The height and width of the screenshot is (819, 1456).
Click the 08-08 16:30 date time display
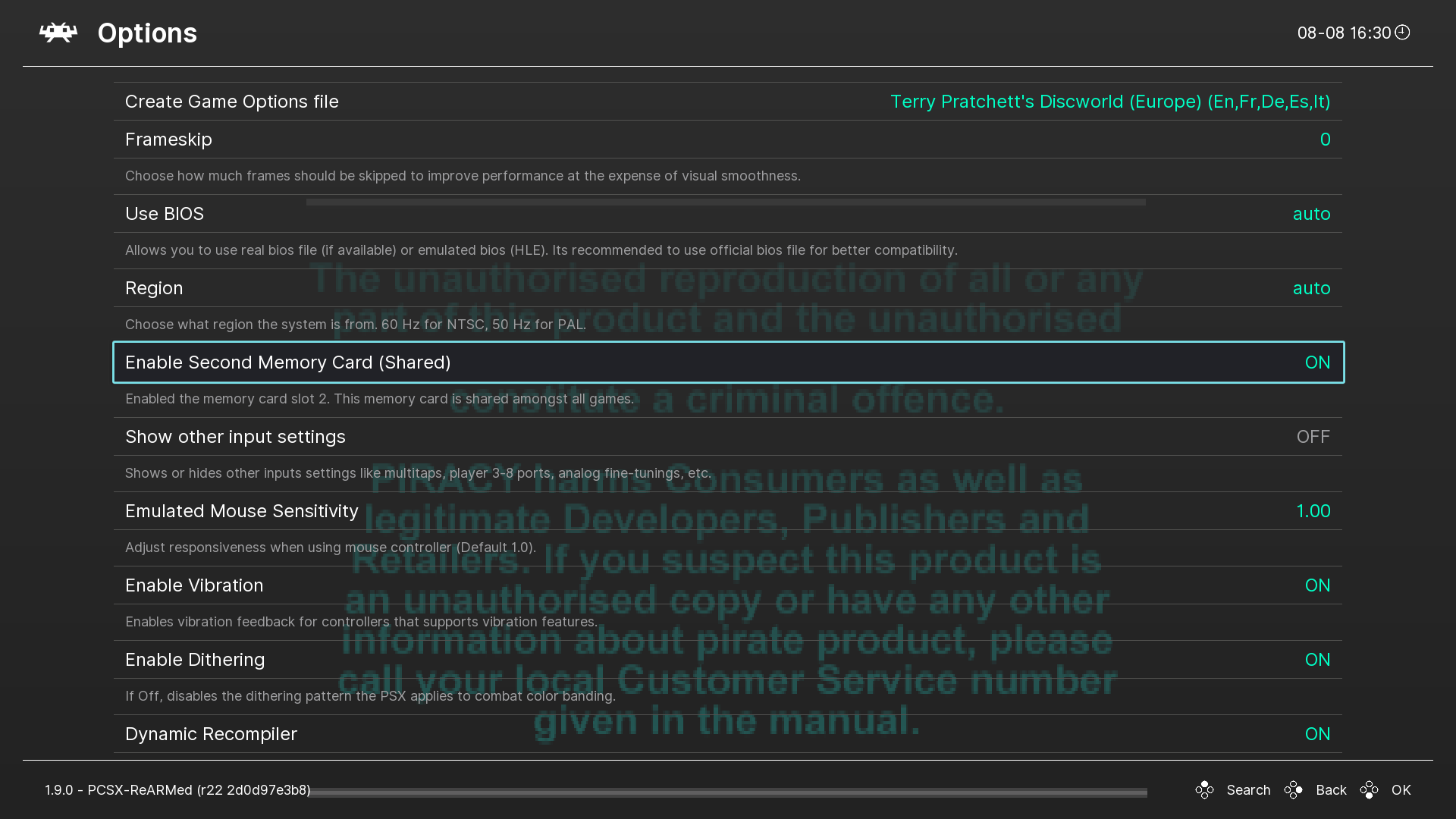coord(1344,33)
